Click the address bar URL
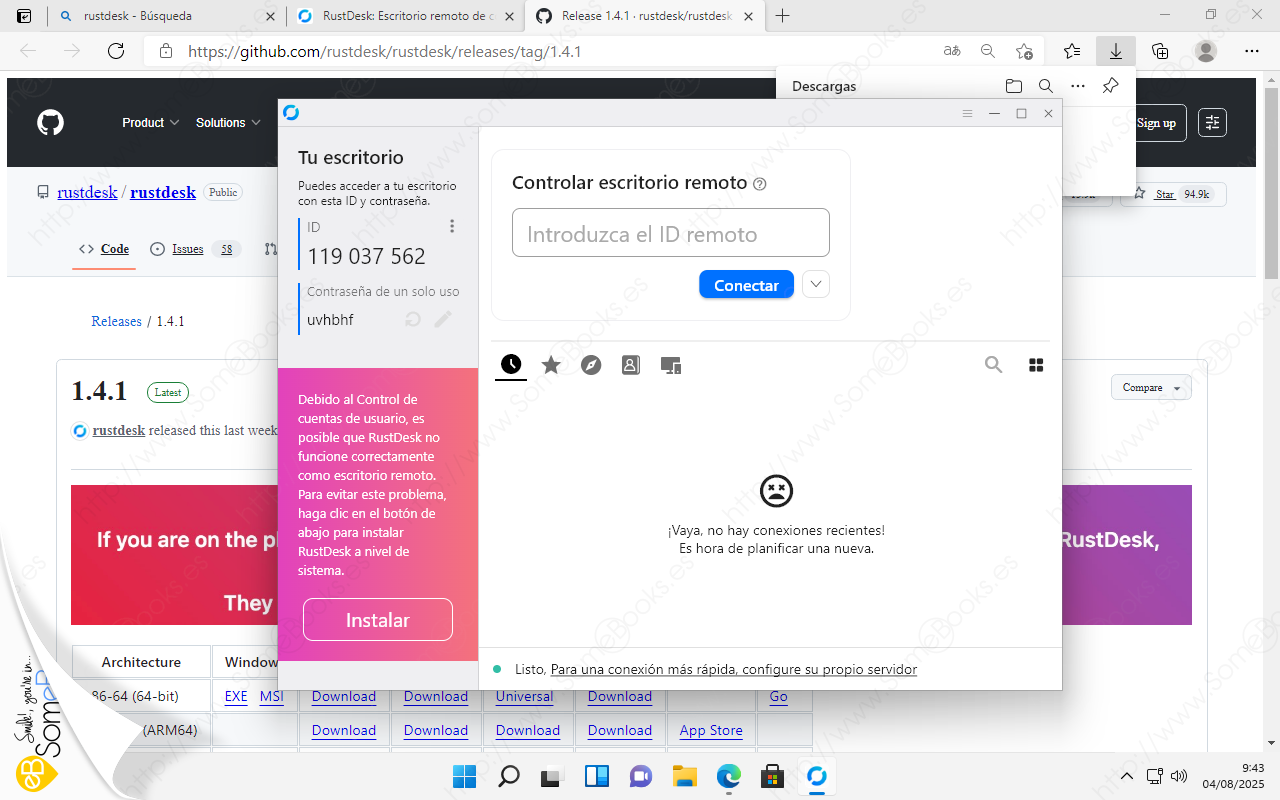1280x800 pixels. (385, 52)
